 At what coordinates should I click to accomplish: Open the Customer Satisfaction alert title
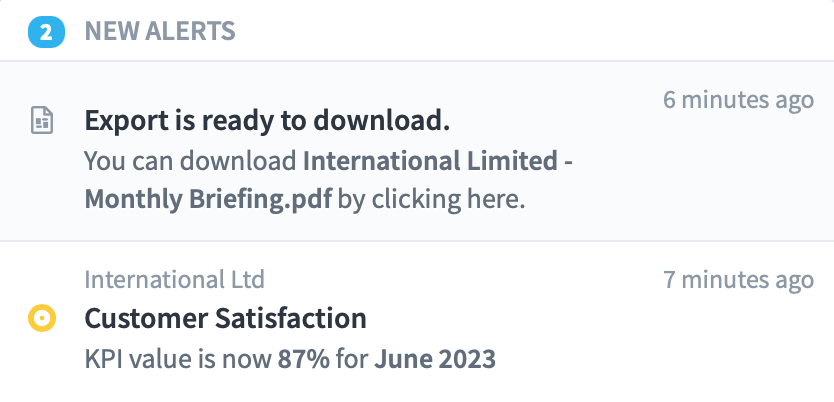[226, 319]
